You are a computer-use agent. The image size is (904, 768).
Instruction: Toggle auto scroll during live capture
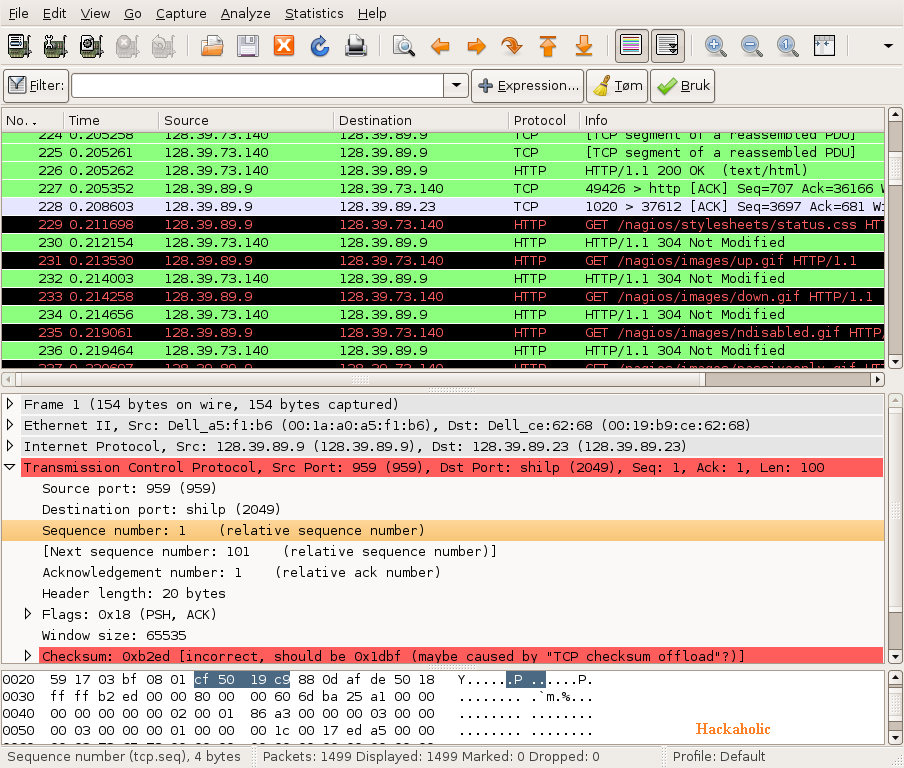tap(668, 46)
